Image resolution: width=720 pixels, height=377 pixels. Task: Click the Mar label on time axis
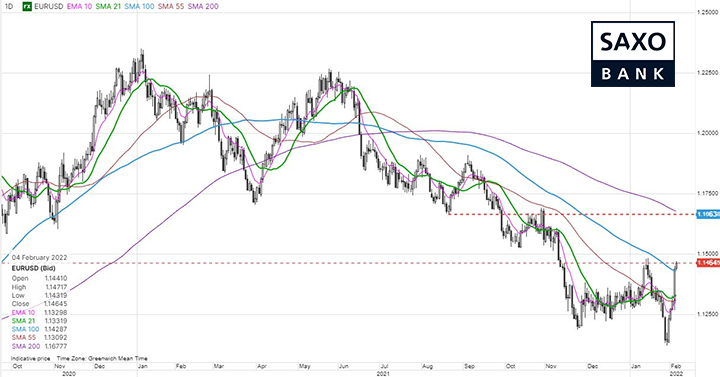click(218, 366)
